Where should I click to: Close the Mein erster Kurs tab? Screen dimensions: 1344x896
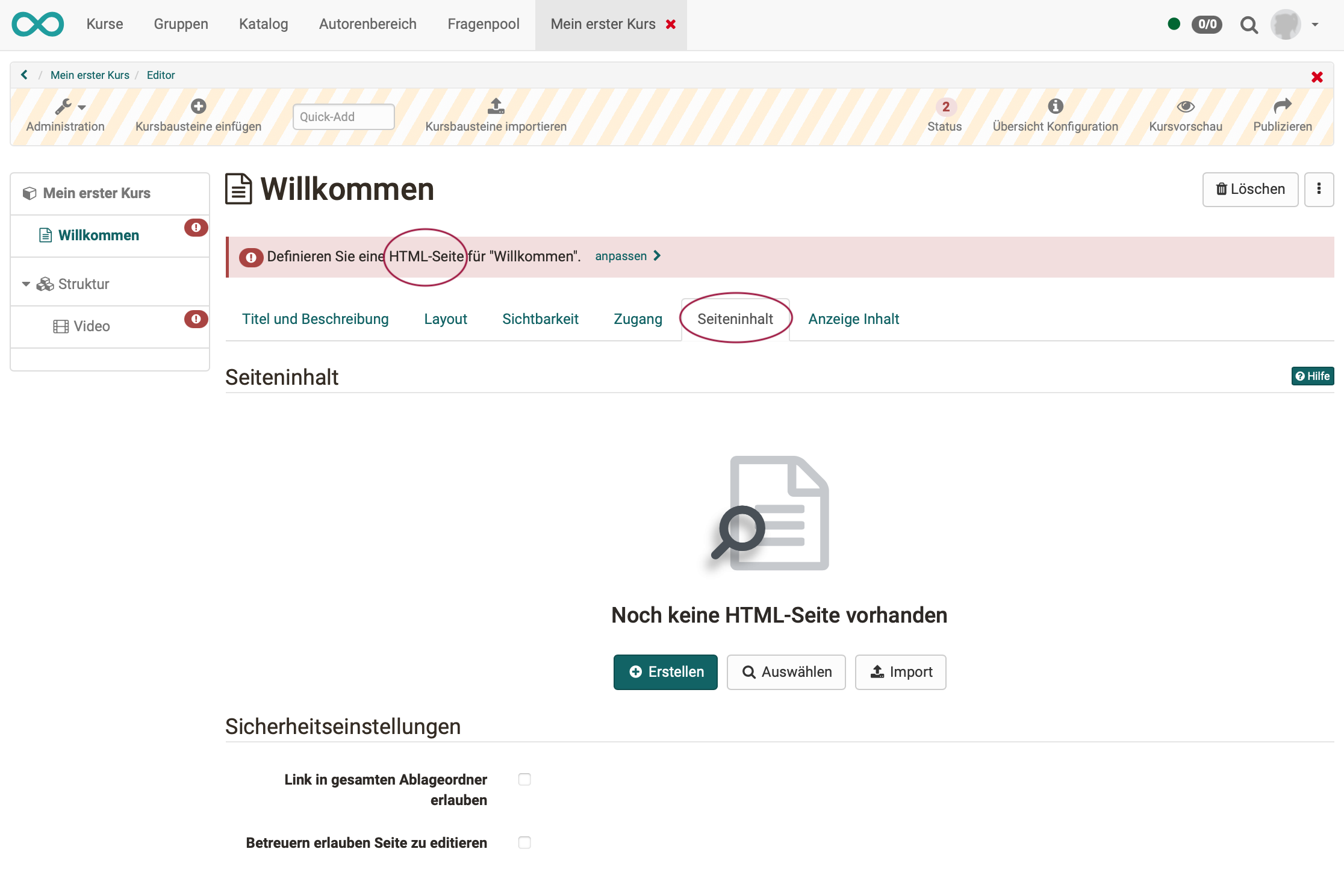671,24
